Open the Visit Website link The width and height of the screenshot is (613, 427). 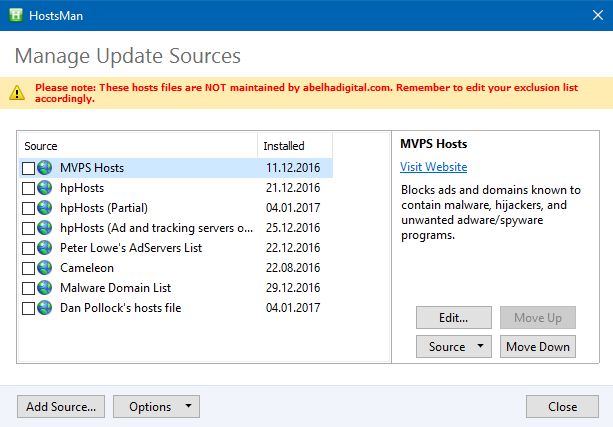(x=433, y=167)
